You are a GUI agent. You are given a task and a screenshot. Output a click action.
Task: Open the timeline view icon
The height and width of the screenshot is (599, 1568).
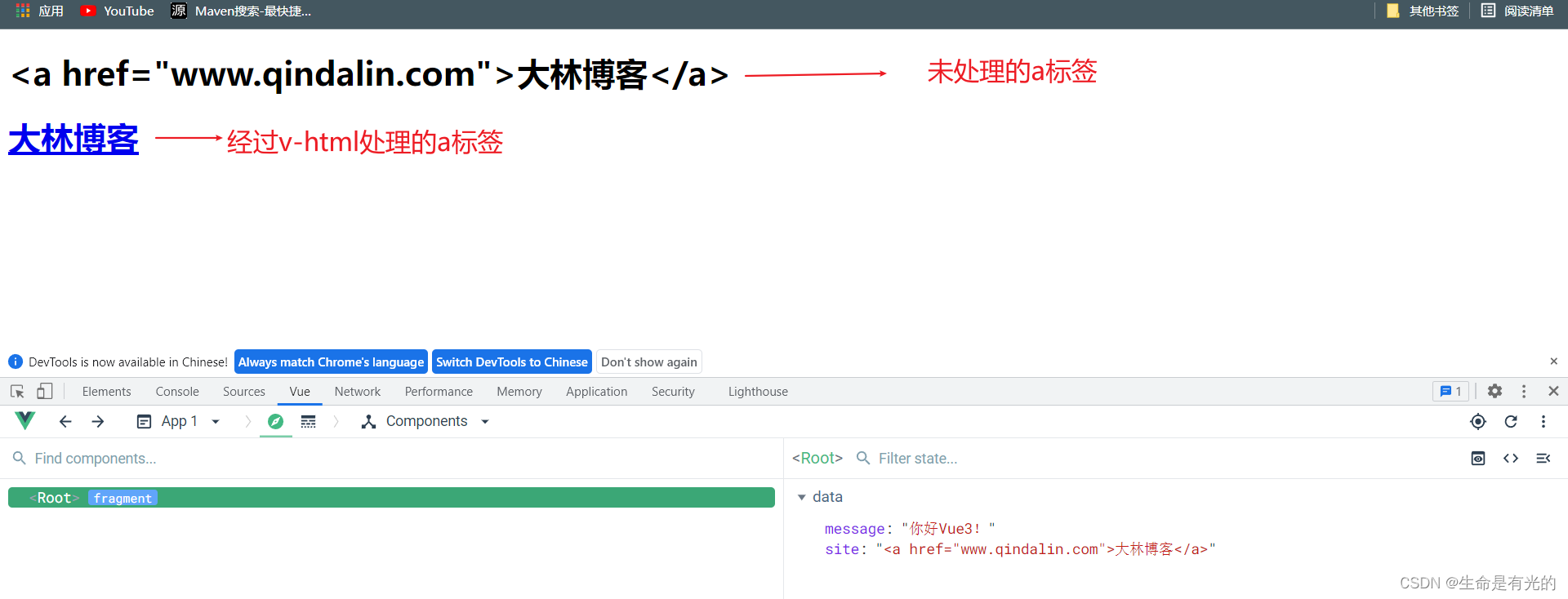308,421
